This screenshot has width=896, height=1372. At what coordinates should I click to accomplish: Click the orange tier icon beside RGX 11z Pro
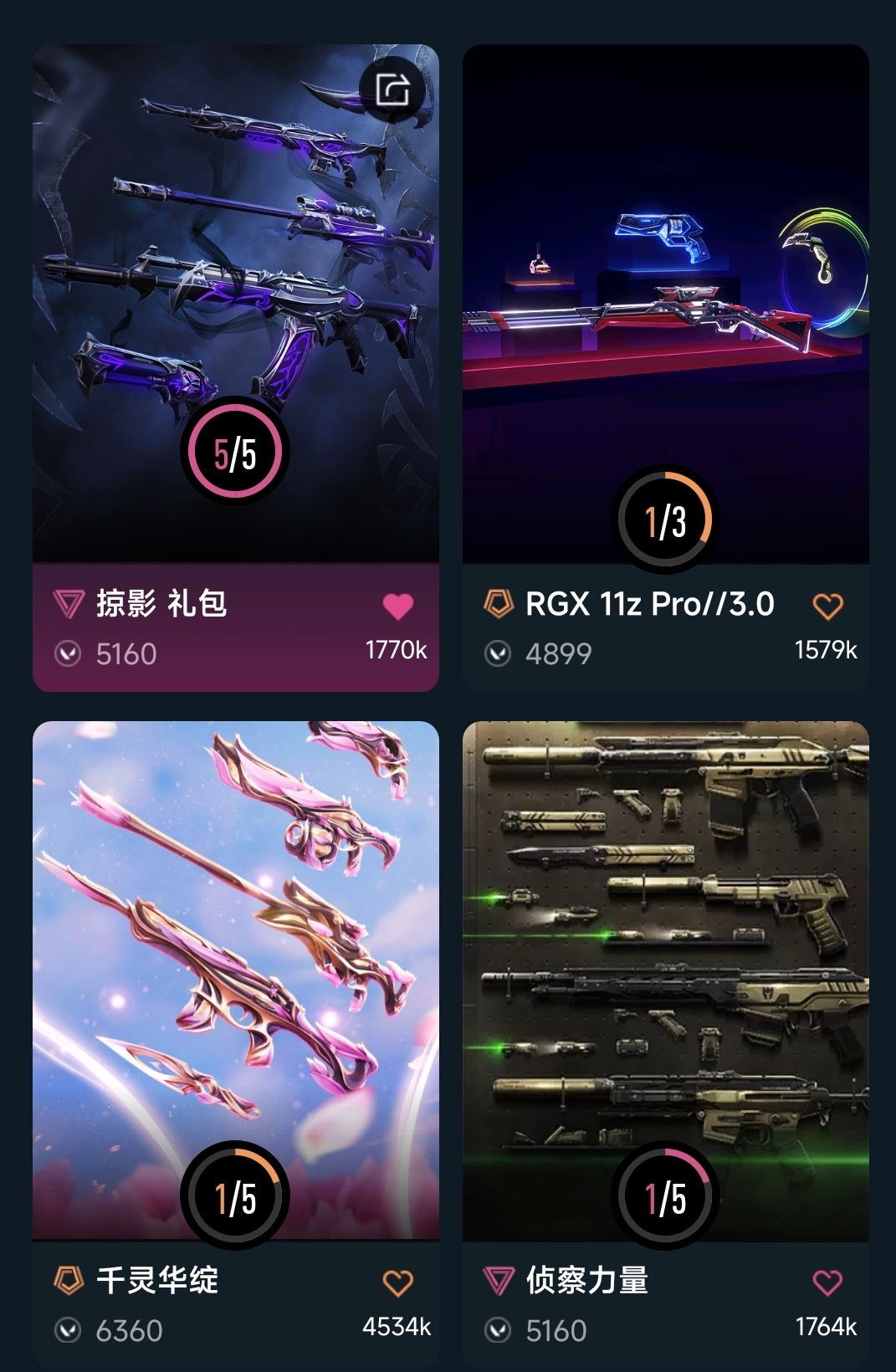(499, 604)
